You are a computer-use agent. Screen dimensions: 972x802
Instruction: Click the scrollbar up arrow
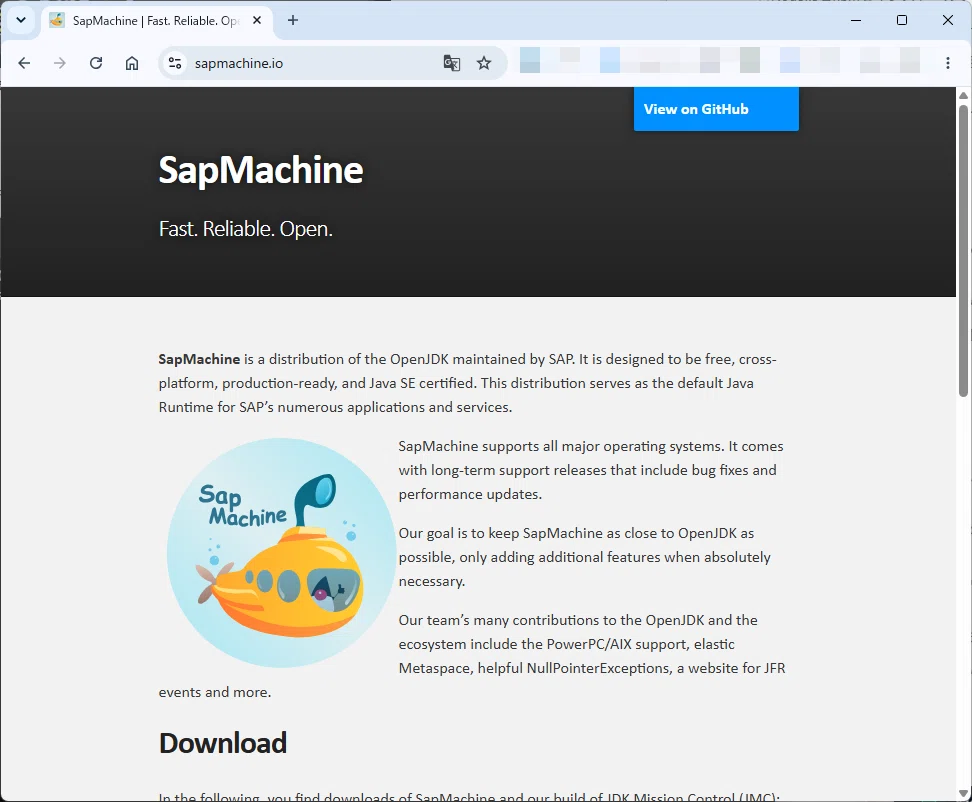963,95
